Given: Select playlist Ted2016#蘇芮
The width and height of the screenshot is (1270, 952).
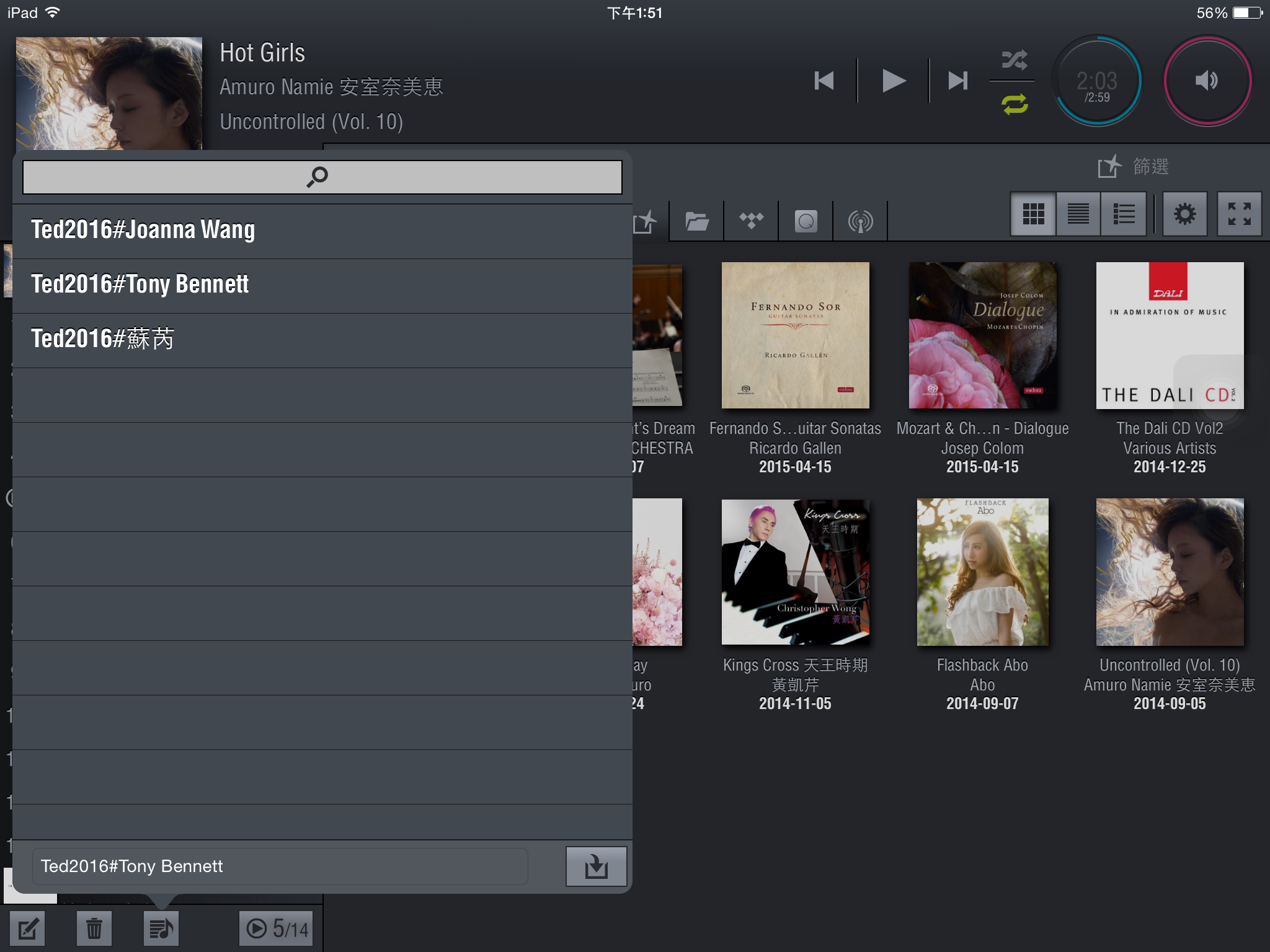Looking at the screenshot, I should click(x=103, y=338).
